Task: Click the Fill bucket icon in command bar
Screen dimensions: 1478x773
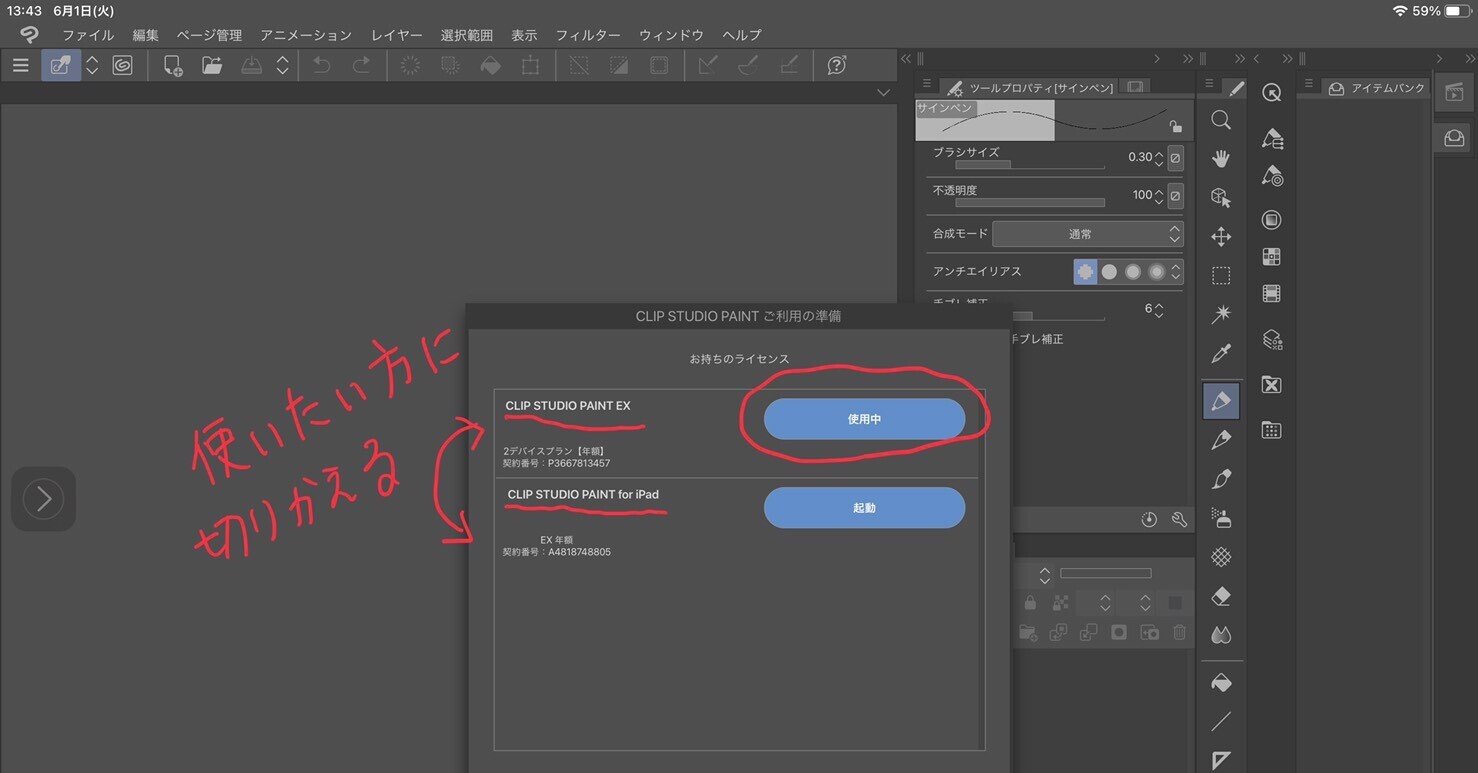Action: coord(490,66)
